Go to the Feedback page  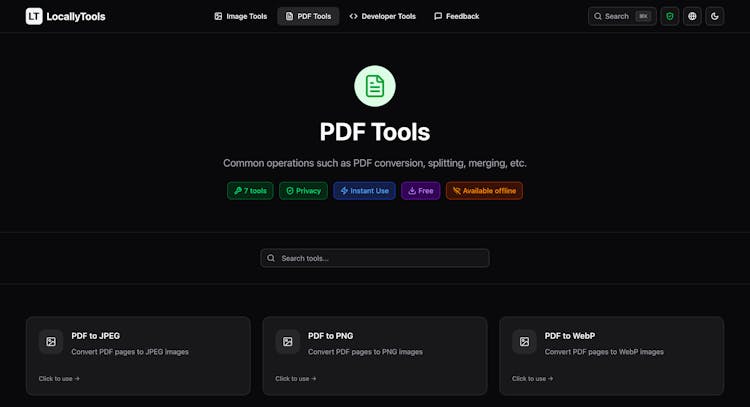pos(456,16)
